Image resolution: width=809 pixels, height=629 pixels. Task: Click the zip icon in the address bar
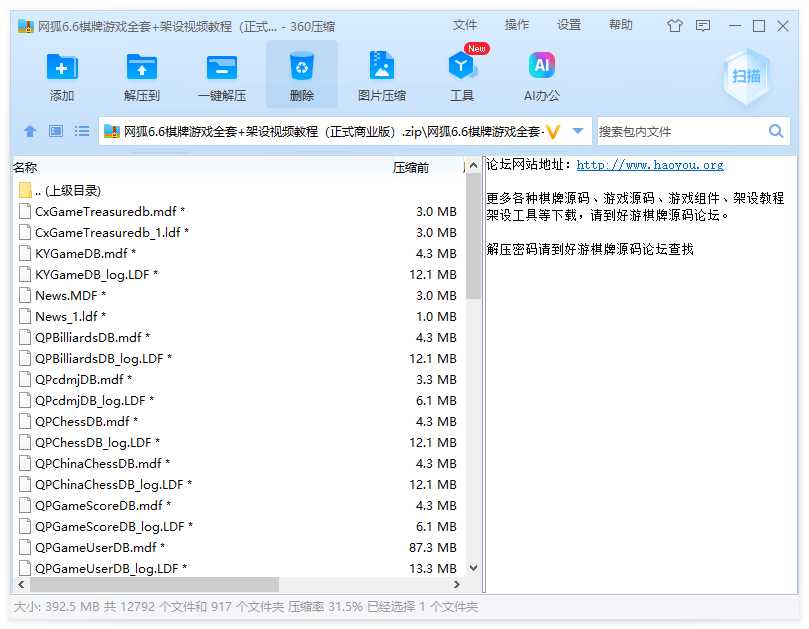[111, 132]
